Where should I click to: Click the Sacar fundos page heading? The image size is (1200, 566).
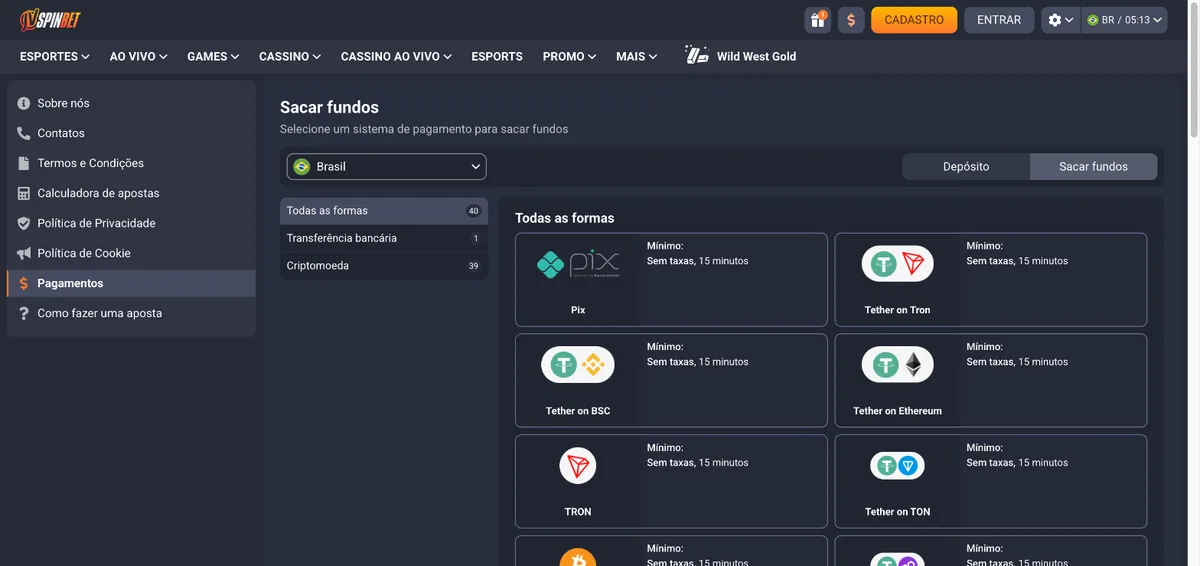(x=329, y=107)
